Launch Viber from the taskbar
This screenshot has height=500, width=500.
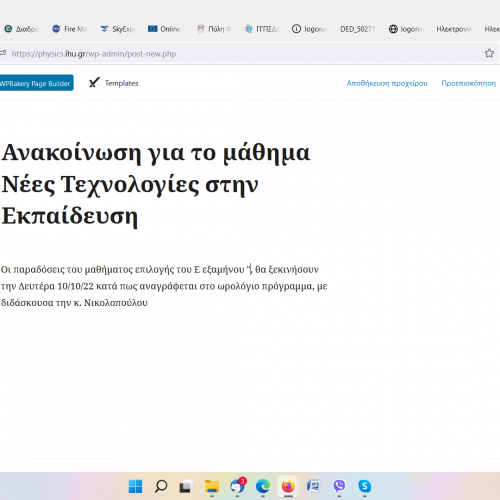coord(339,486)
